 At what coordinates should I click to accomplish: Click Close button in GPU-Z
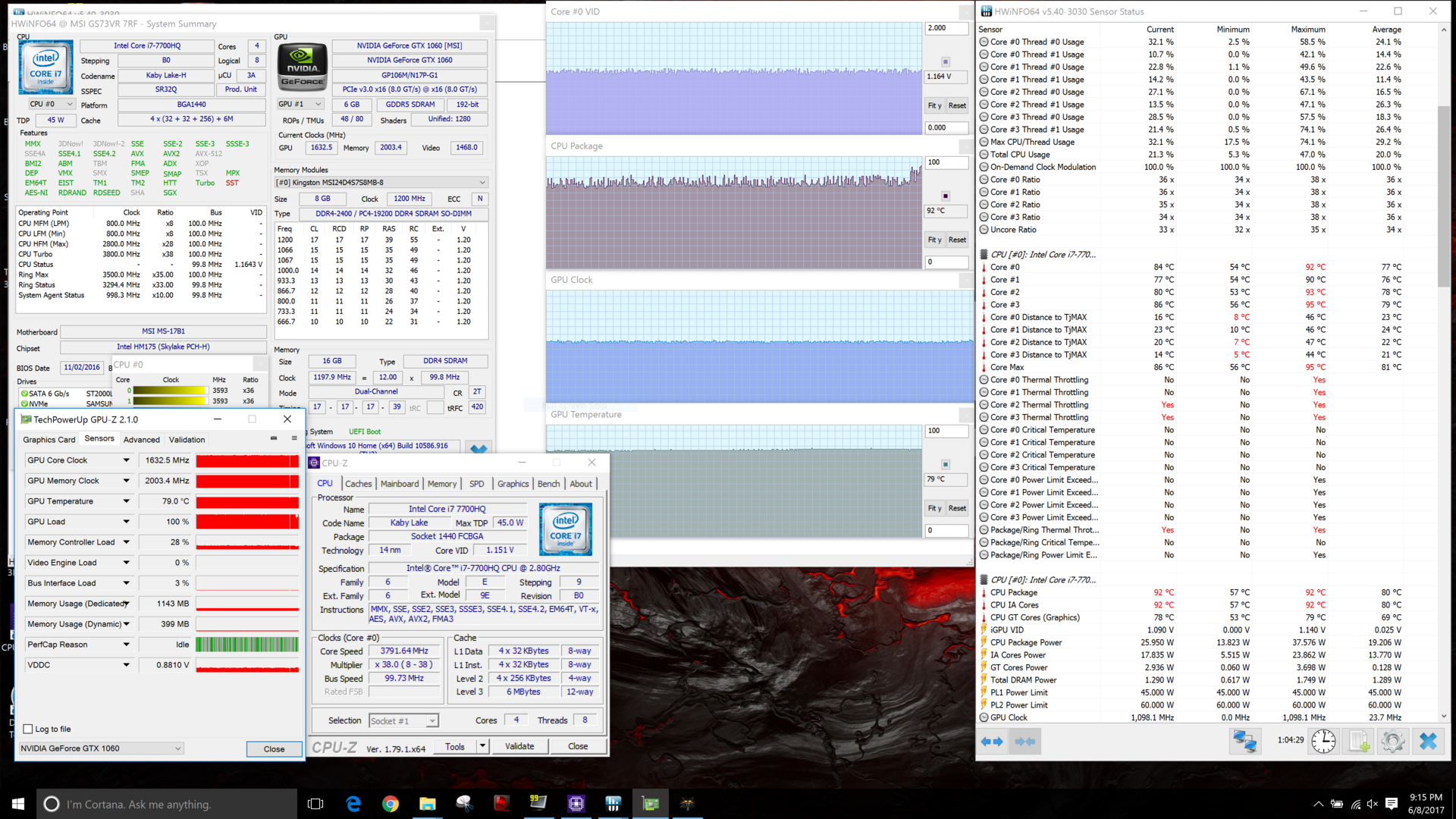tap(275, 749)
